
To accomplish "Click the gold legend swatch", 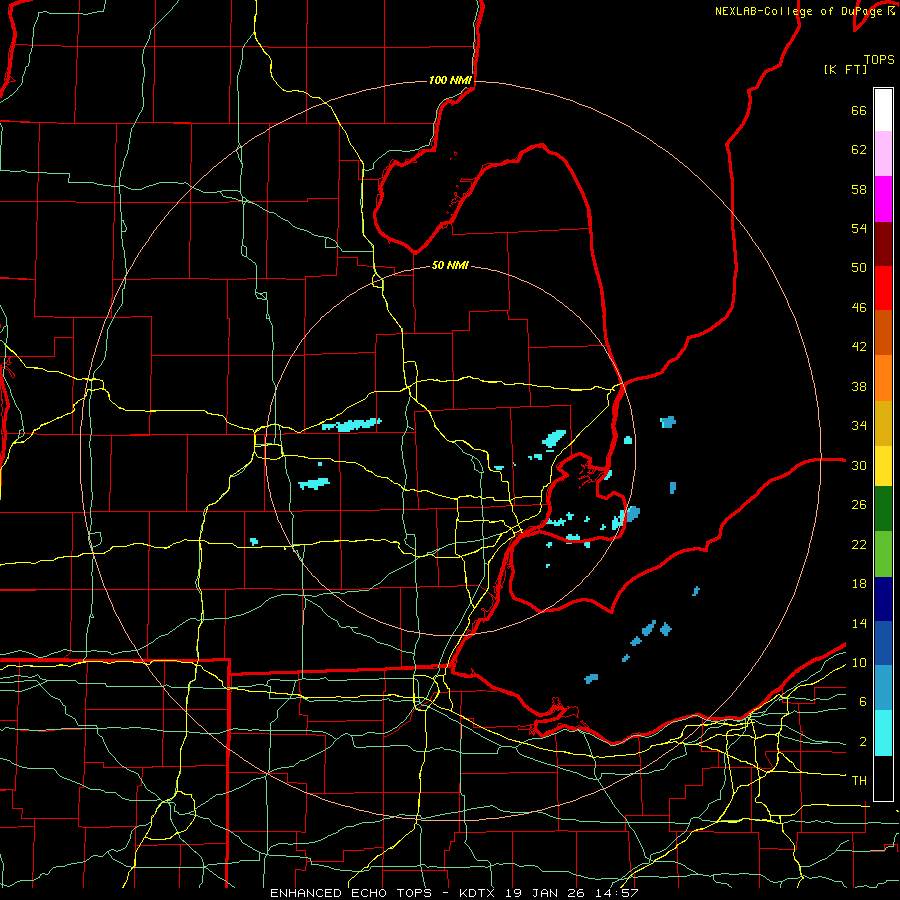I will pos(883,423).
